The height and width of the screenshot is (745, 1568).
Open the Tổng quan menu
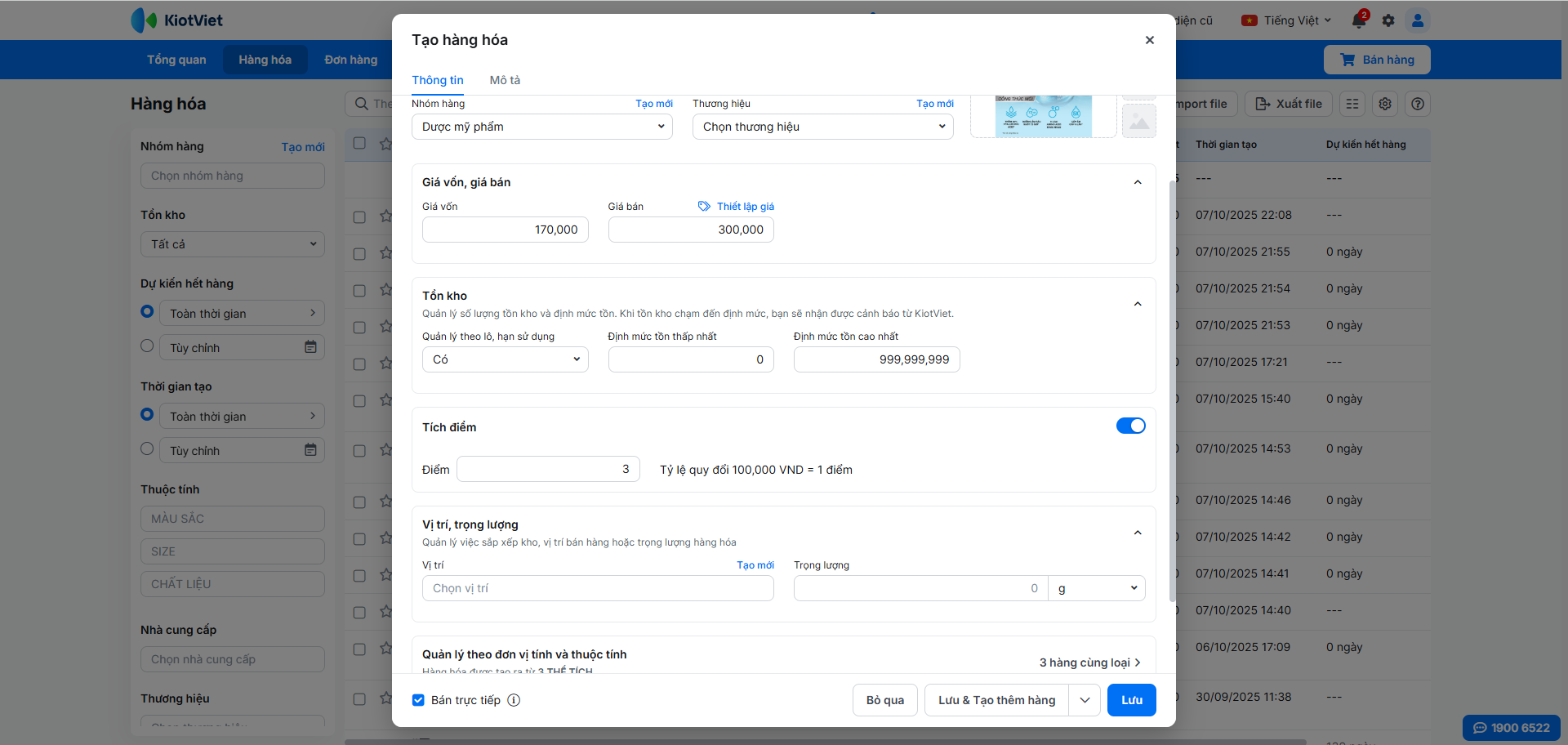coord(176,60)
